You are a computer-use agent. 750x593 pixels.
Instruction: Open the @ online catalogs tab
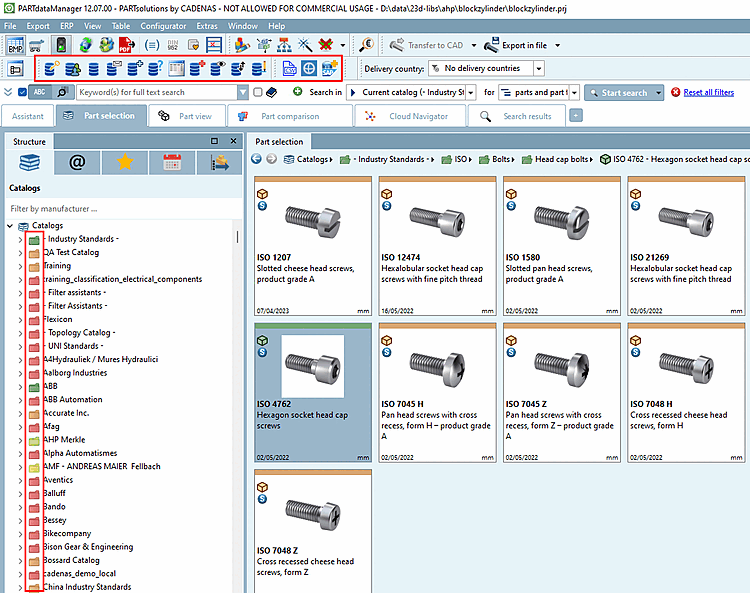(x=78, y=162)
